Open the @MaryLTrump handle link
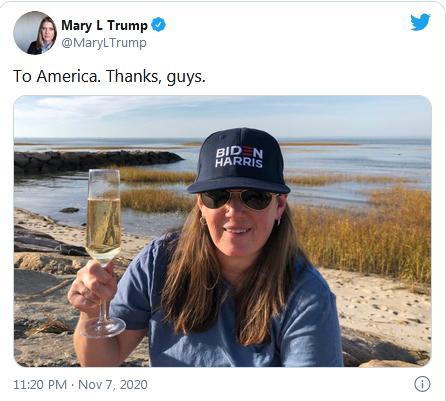Viewport: 446px width, 401px height. (104, 43)
